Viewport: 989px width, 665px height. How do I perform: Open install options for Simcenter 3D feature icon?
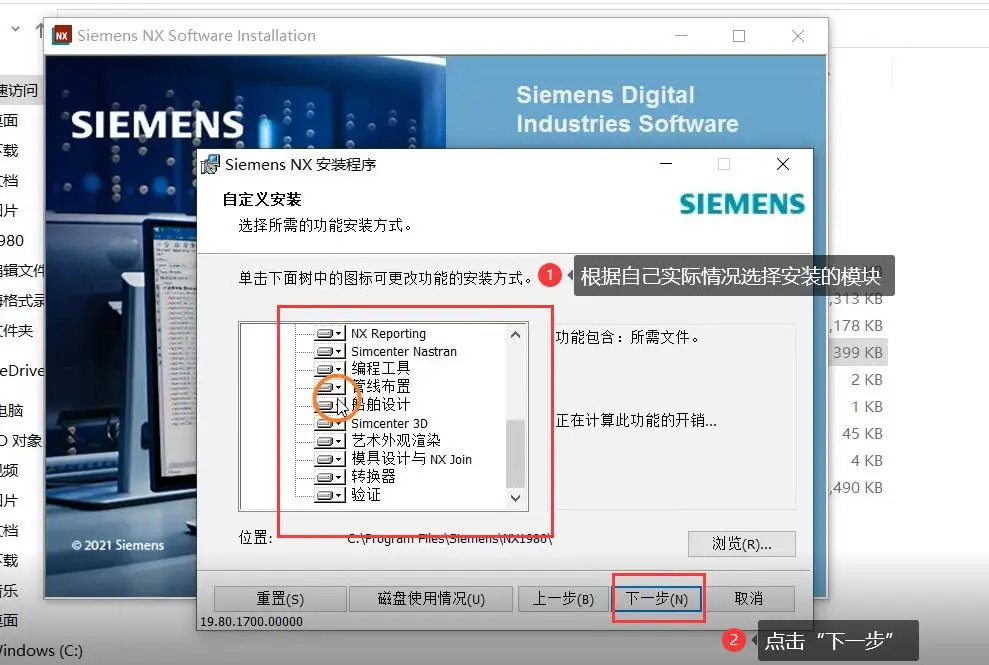(x=330, y=423)
